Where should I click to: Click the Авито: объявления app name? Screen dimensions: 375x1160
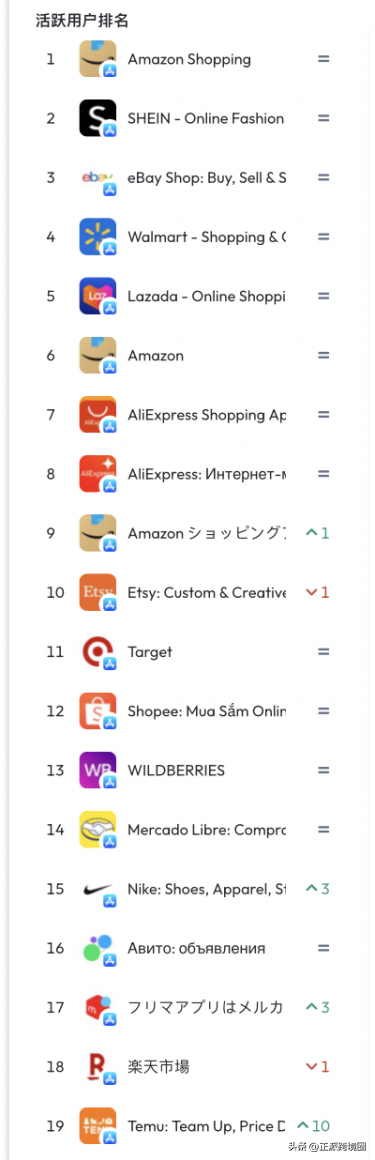click(196, 948)
